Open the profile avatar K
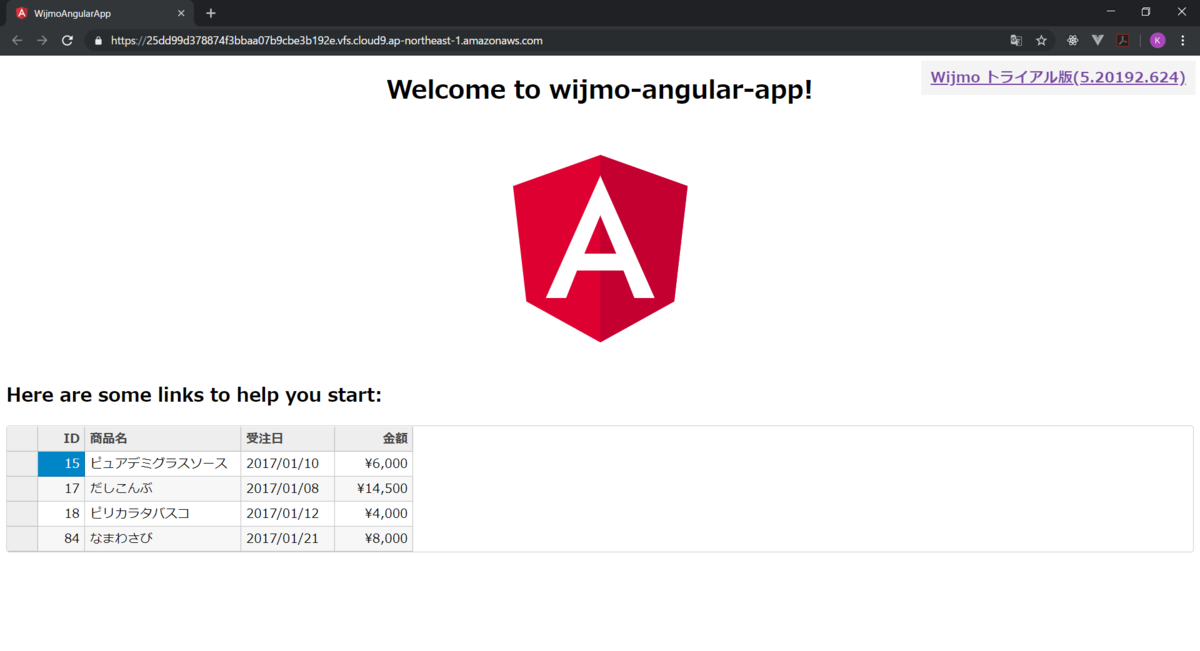The image size is (1200, 651). click(x=1157, y=41)
